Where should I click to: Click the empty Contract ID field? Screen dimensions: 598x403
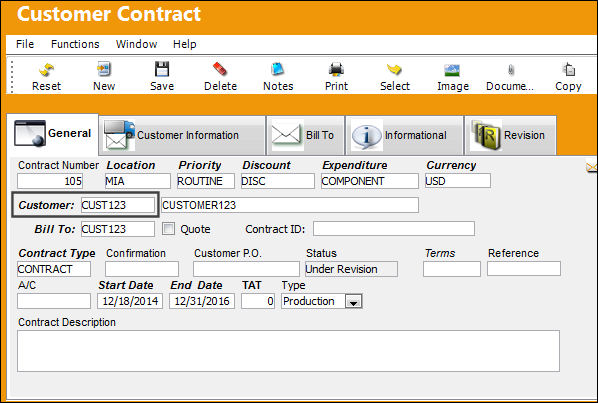(394, 229)
